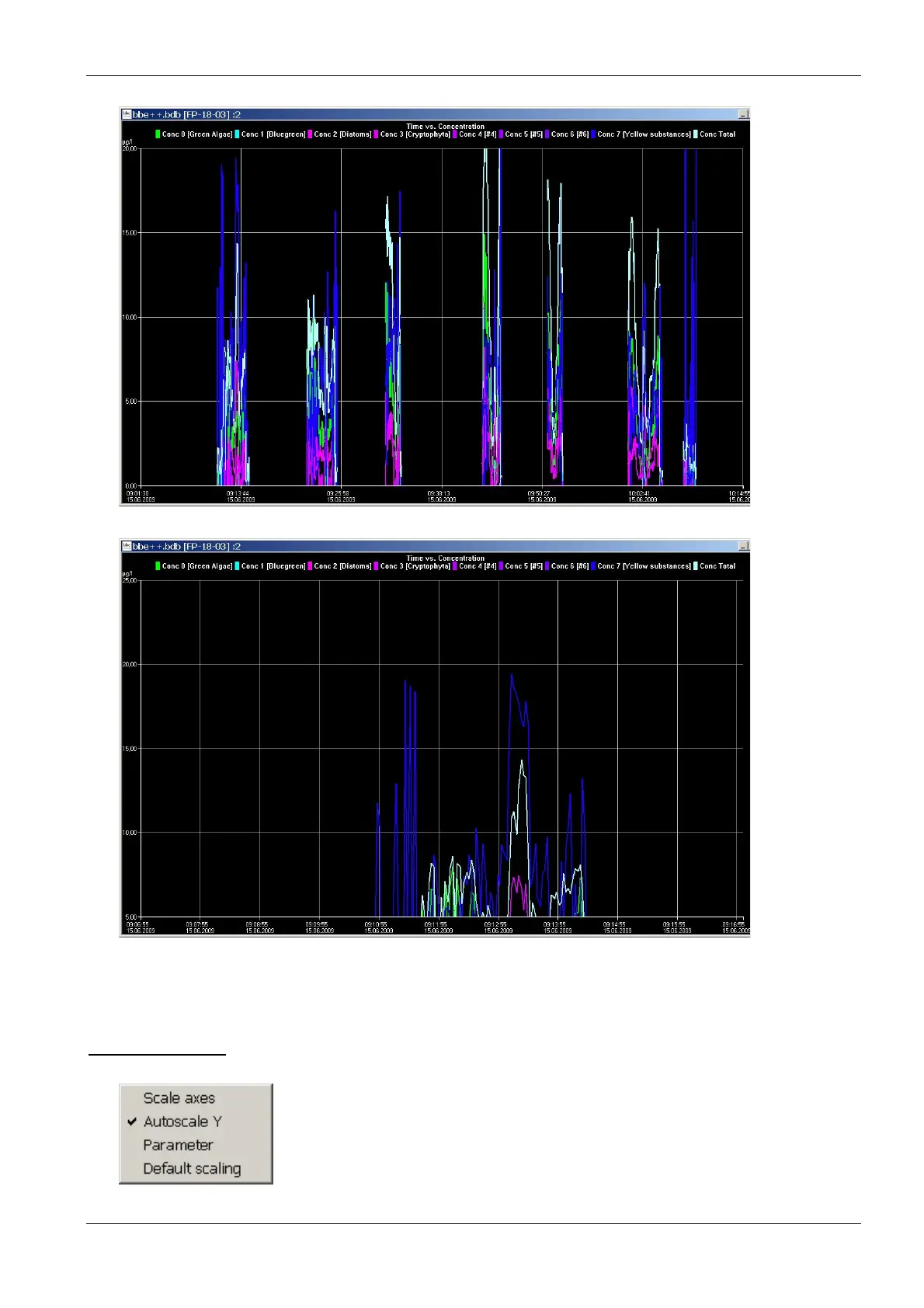Click blue Conc 7 swatch in upper legend
The height and width of the screenshot is (1308, 924).
[x=593, y=134]
